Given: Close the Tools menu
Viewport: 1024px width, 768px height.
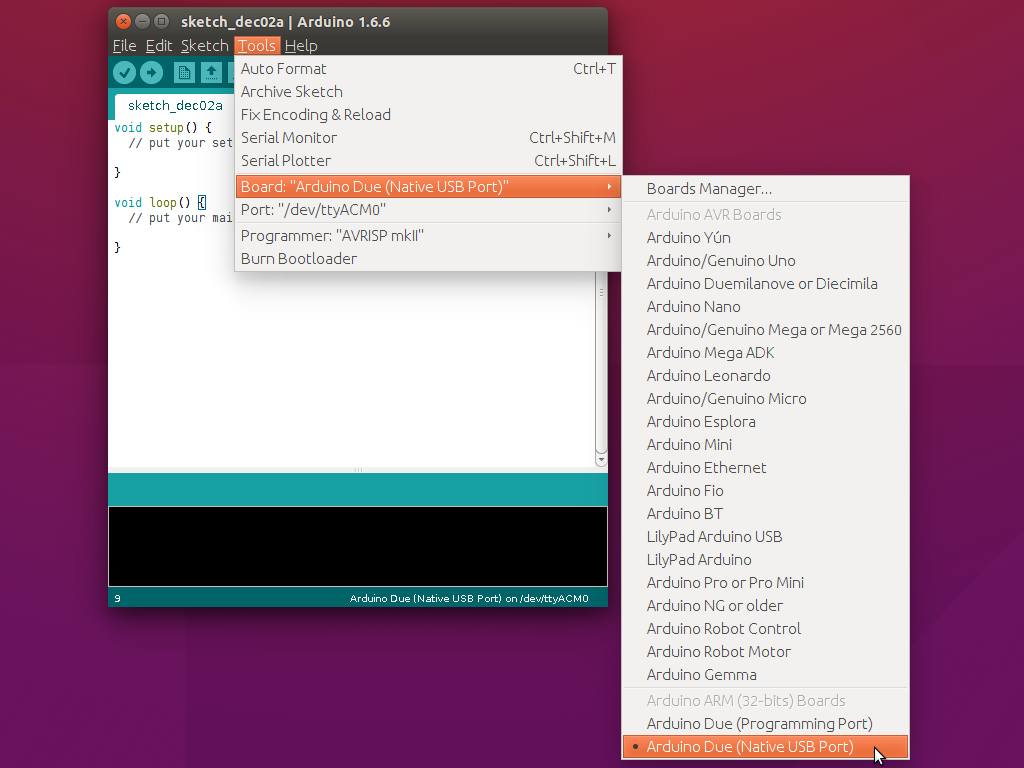Looking at the screenshot, I should 257,46.
